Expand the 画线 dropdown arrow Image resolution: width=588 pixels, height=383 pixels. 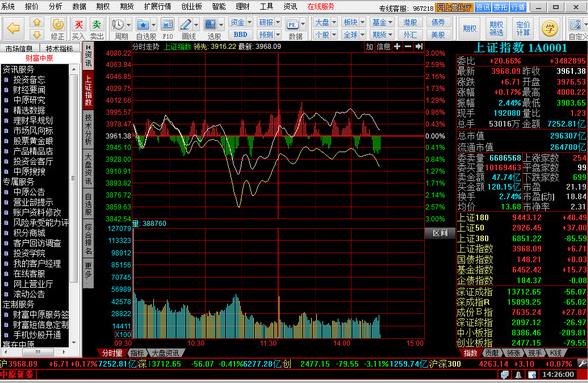click(x=196, y=25)
